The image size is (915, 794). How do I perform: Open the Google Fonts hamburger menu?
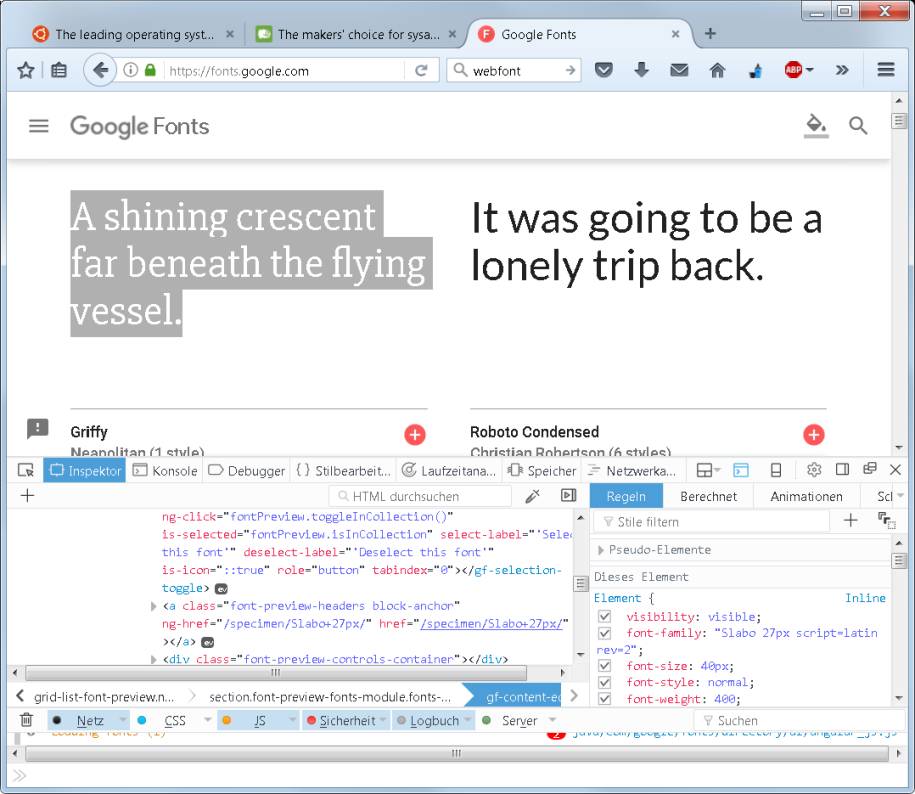[x=38, y=126]
